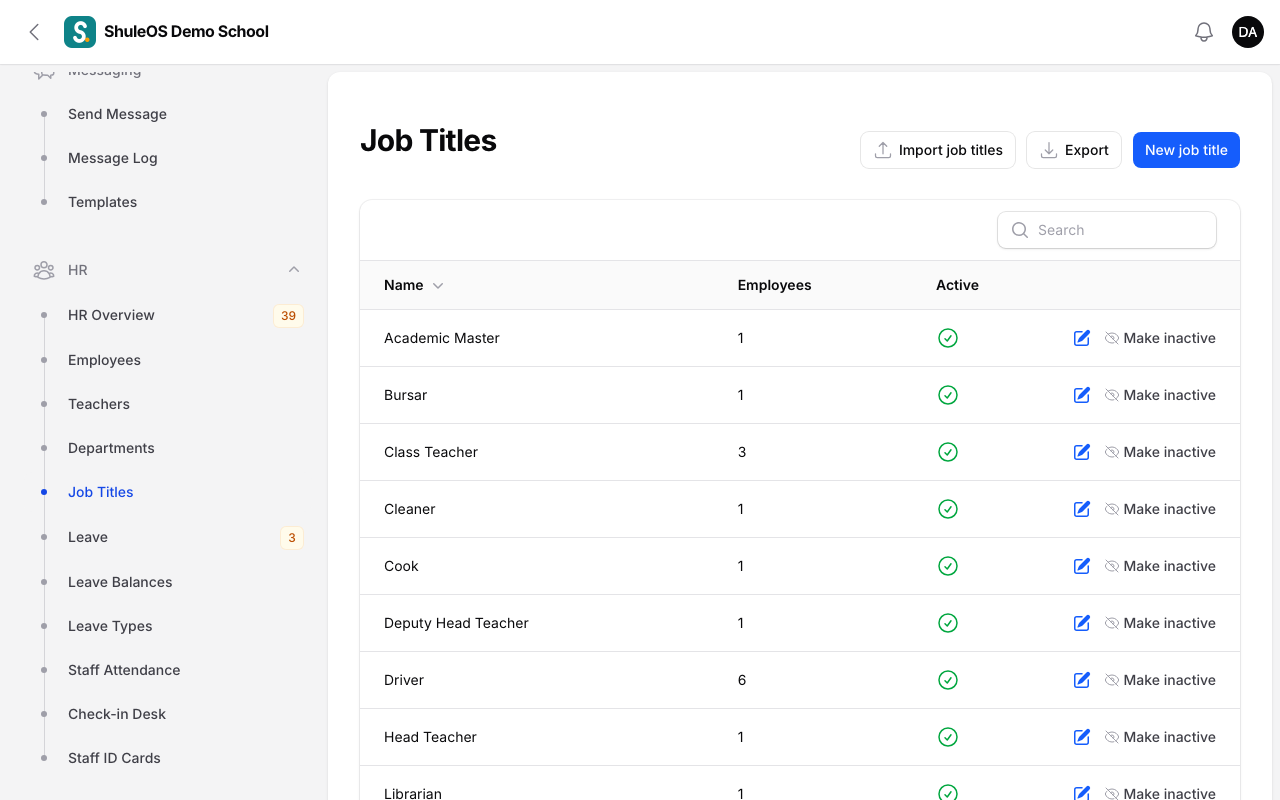Open Send Message page
This screenshot has width=1280, height=800.
pyautogui.click(x=117, y=114)
